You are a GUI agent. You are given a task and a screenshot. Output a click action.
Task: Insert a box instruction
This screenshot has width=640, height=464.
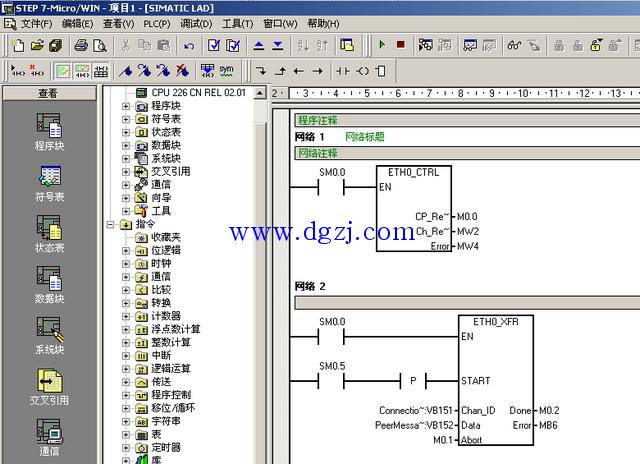[x=381, y=71]
